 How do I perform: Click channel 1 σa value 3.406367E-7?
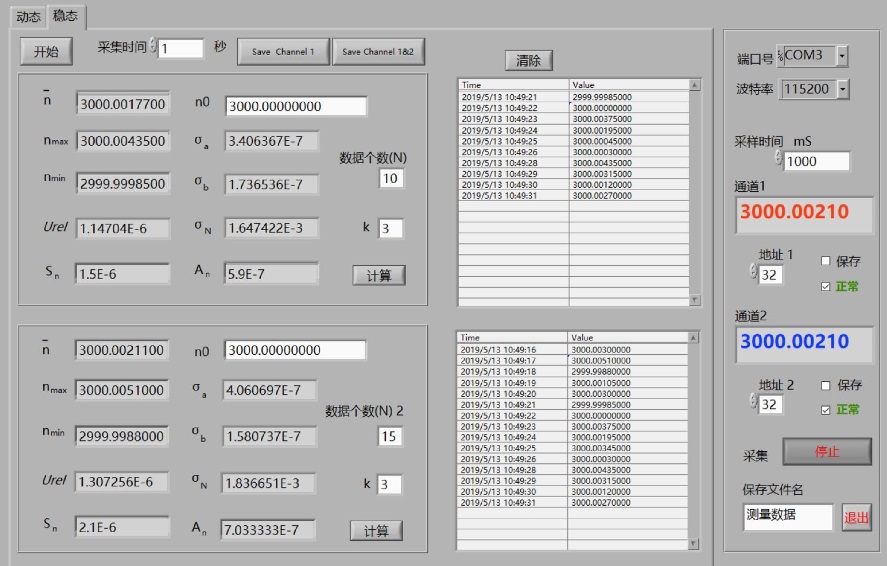tap(271, 141)
